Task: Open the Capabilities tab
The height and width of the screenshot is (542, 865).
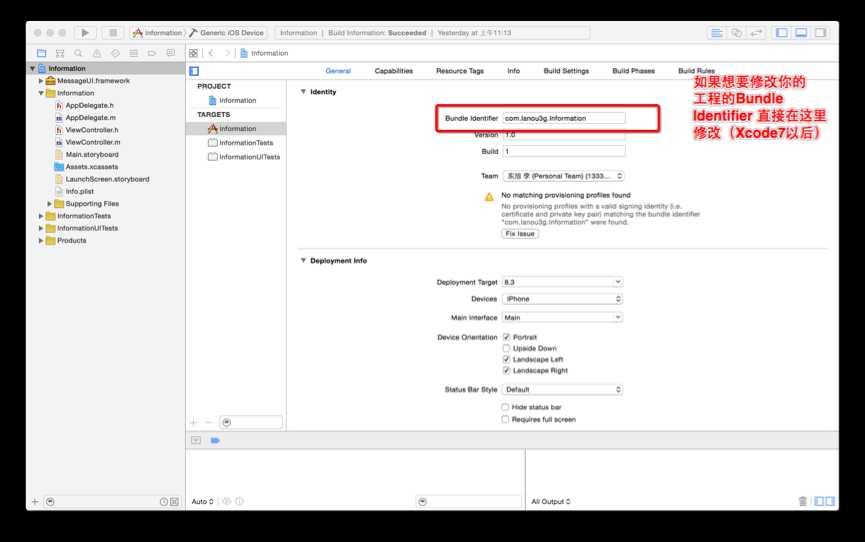Action: pyautogui.click(x=393, y=71)
